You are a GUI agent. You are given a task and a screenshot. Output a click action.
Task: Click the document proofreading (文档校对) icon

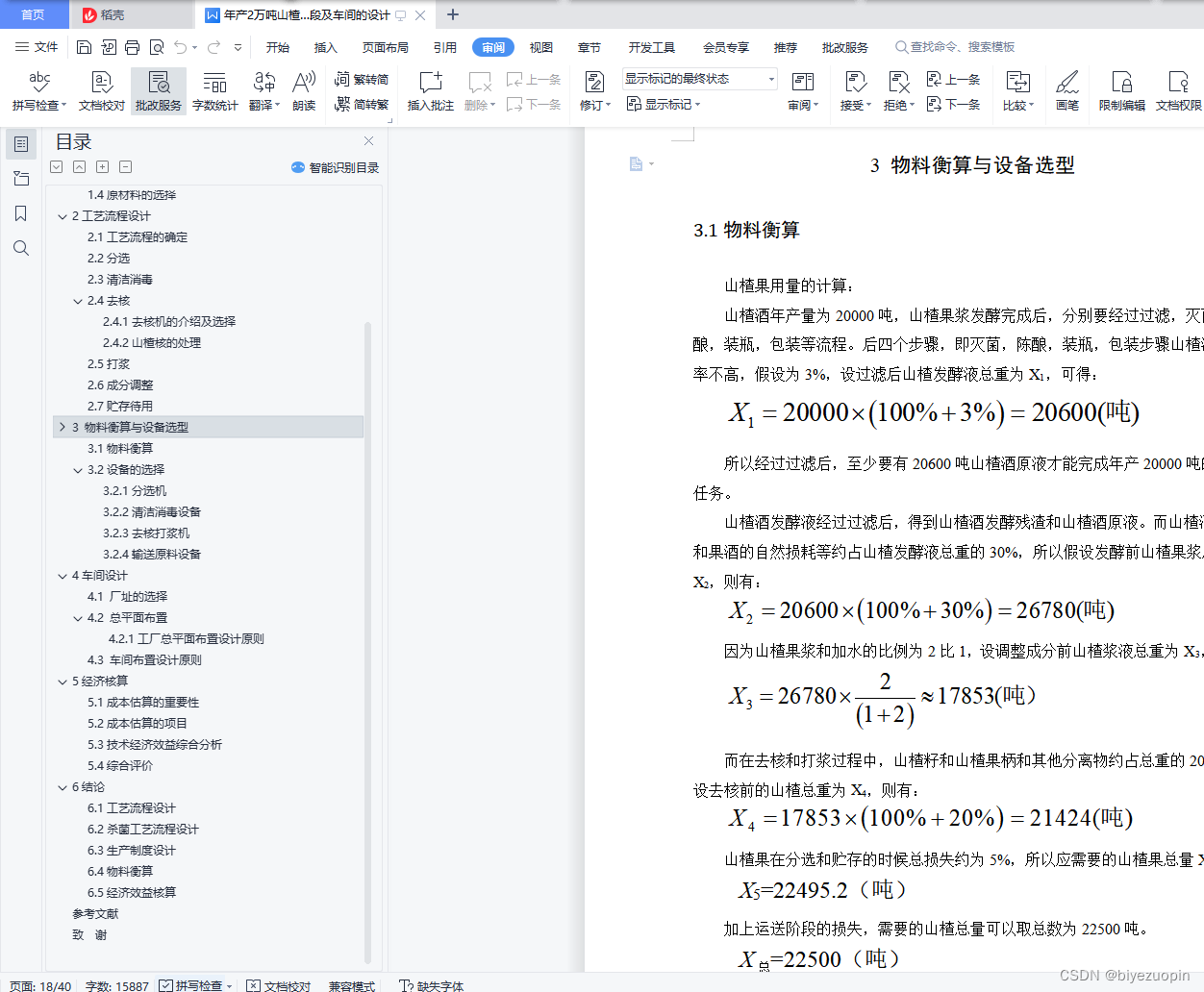[x=102, y=83]
